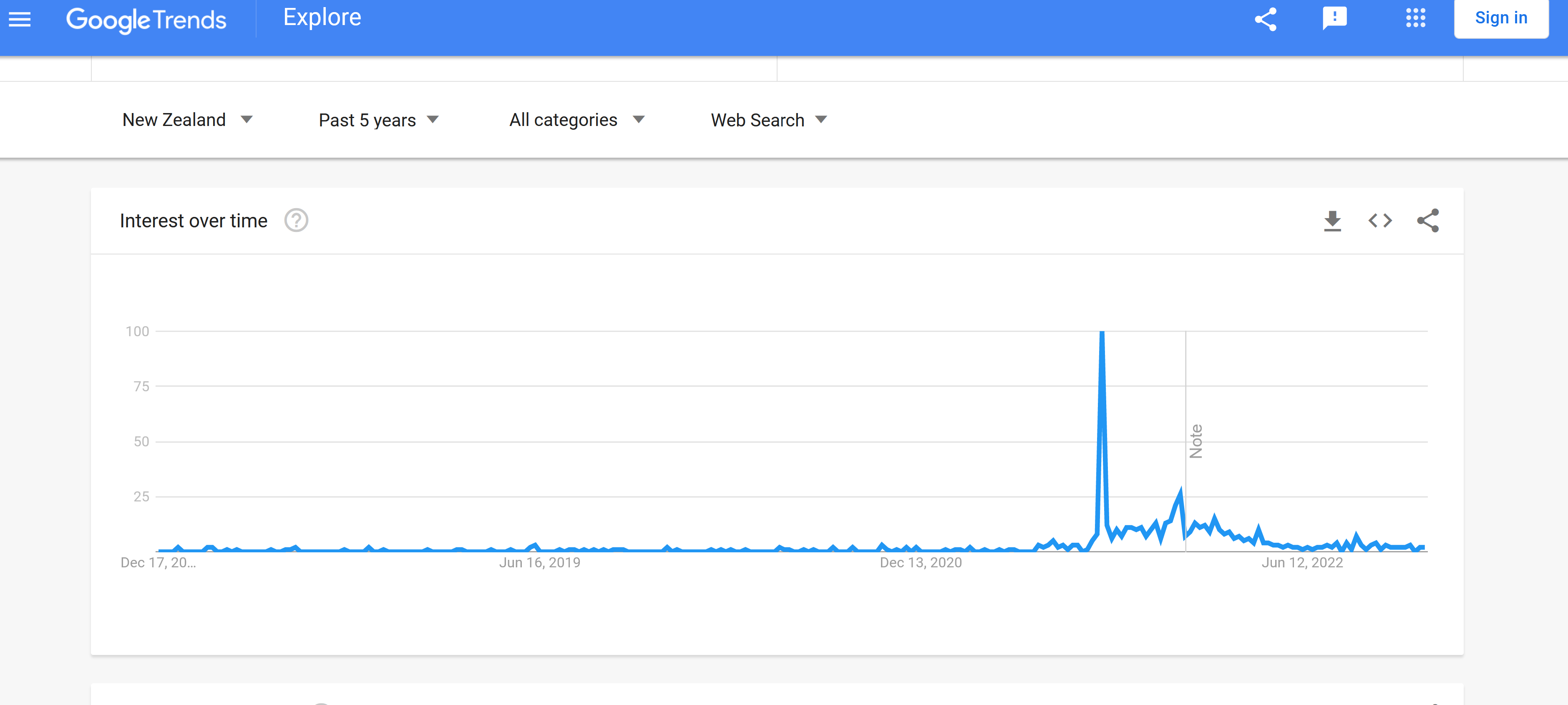Screen dimensions: 1568x705
Task: Click the Google Trends logo
Action: (146, 20)
